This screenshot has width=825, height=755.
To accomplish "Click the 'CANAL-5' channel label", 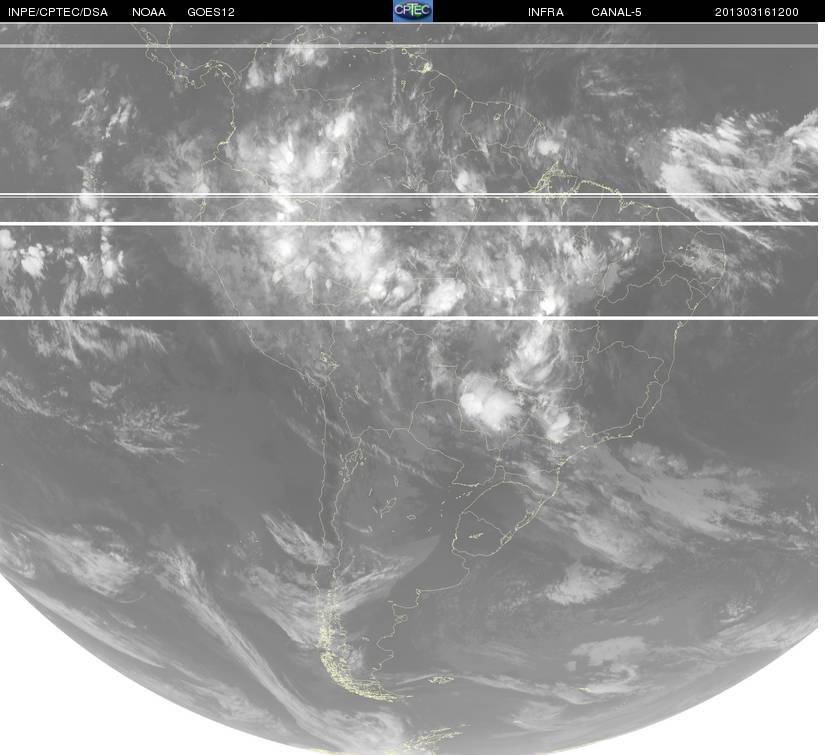I will (x=616, y=12).
